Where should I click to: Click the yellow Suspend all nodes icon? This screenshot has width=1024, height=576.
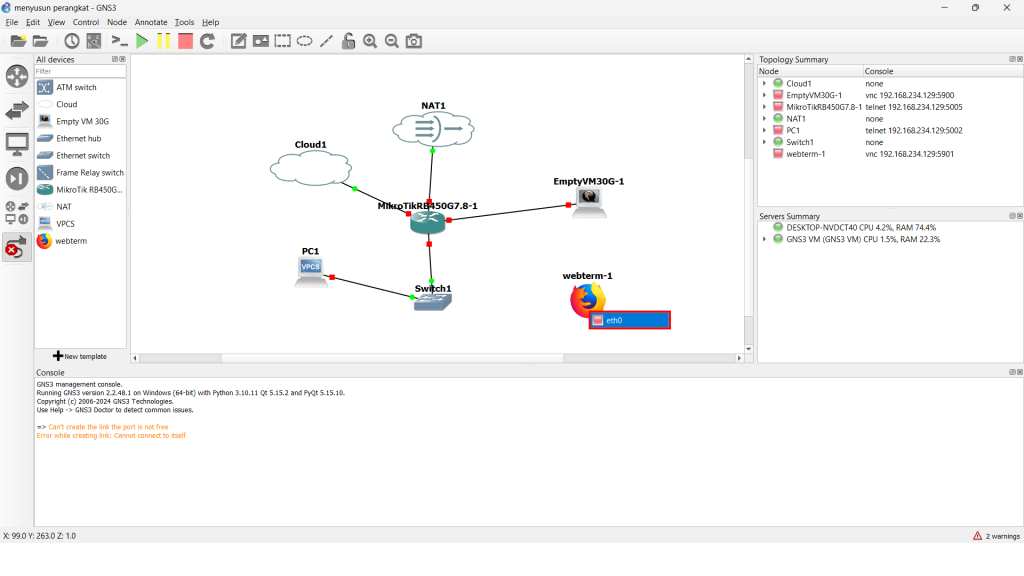pyautogui.click(x=163, y=41)
